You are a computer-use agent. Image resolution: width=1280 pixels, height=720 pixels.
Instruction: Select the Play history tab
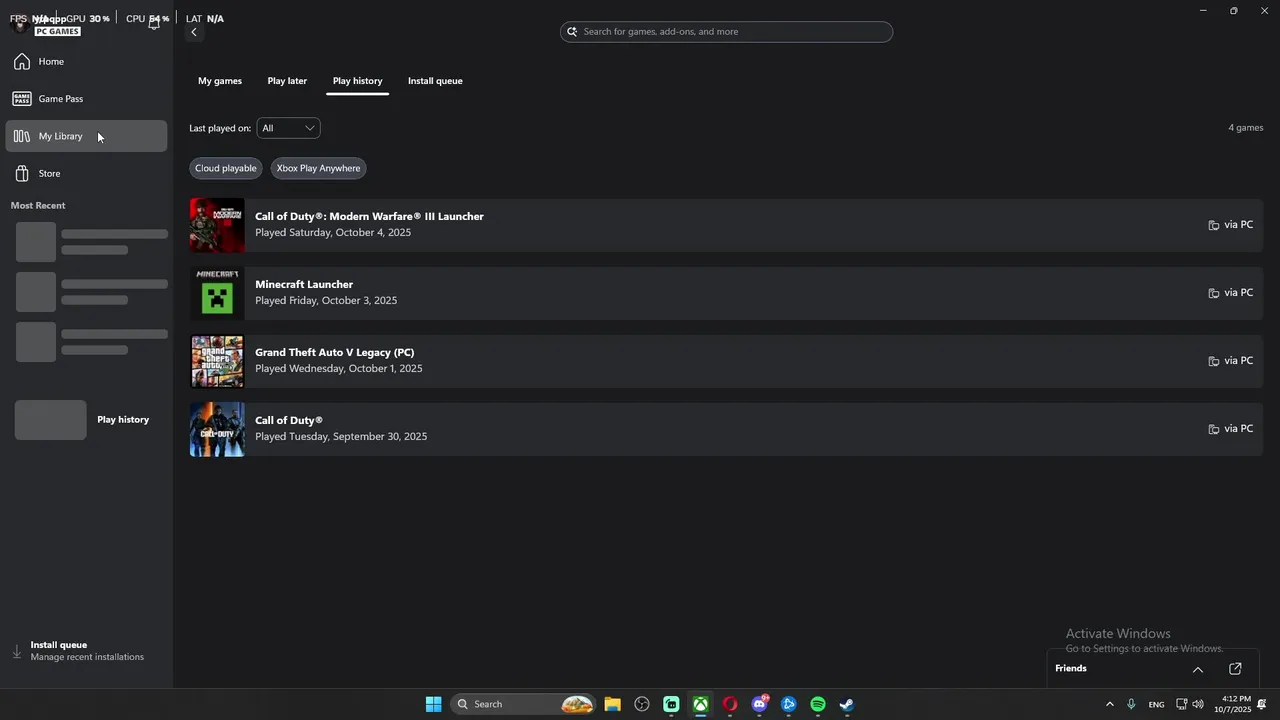(357, 81)
